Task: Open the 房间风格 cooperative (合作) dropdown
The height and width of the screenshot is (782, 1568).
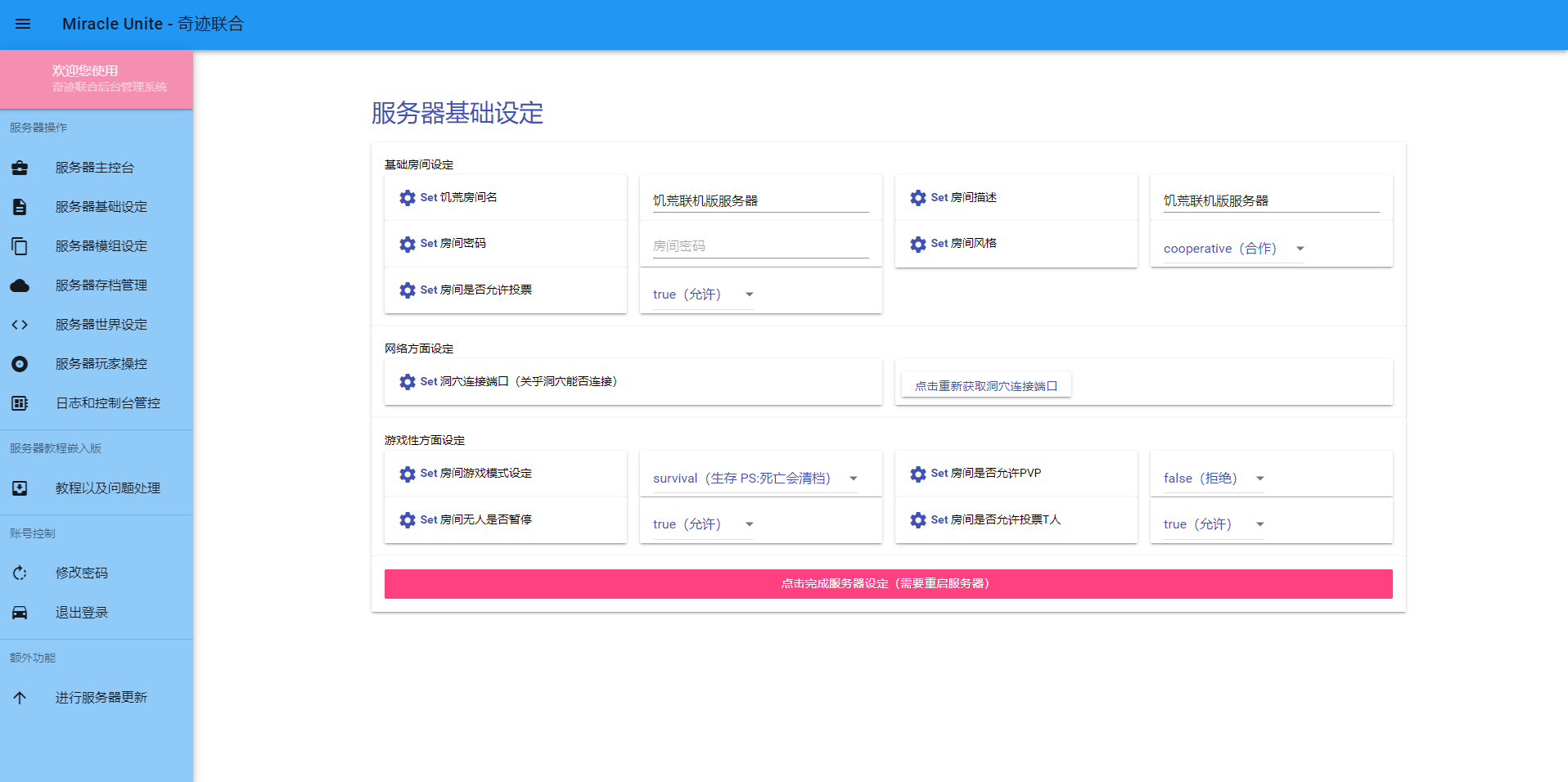Action: (x=1234, y=249)
